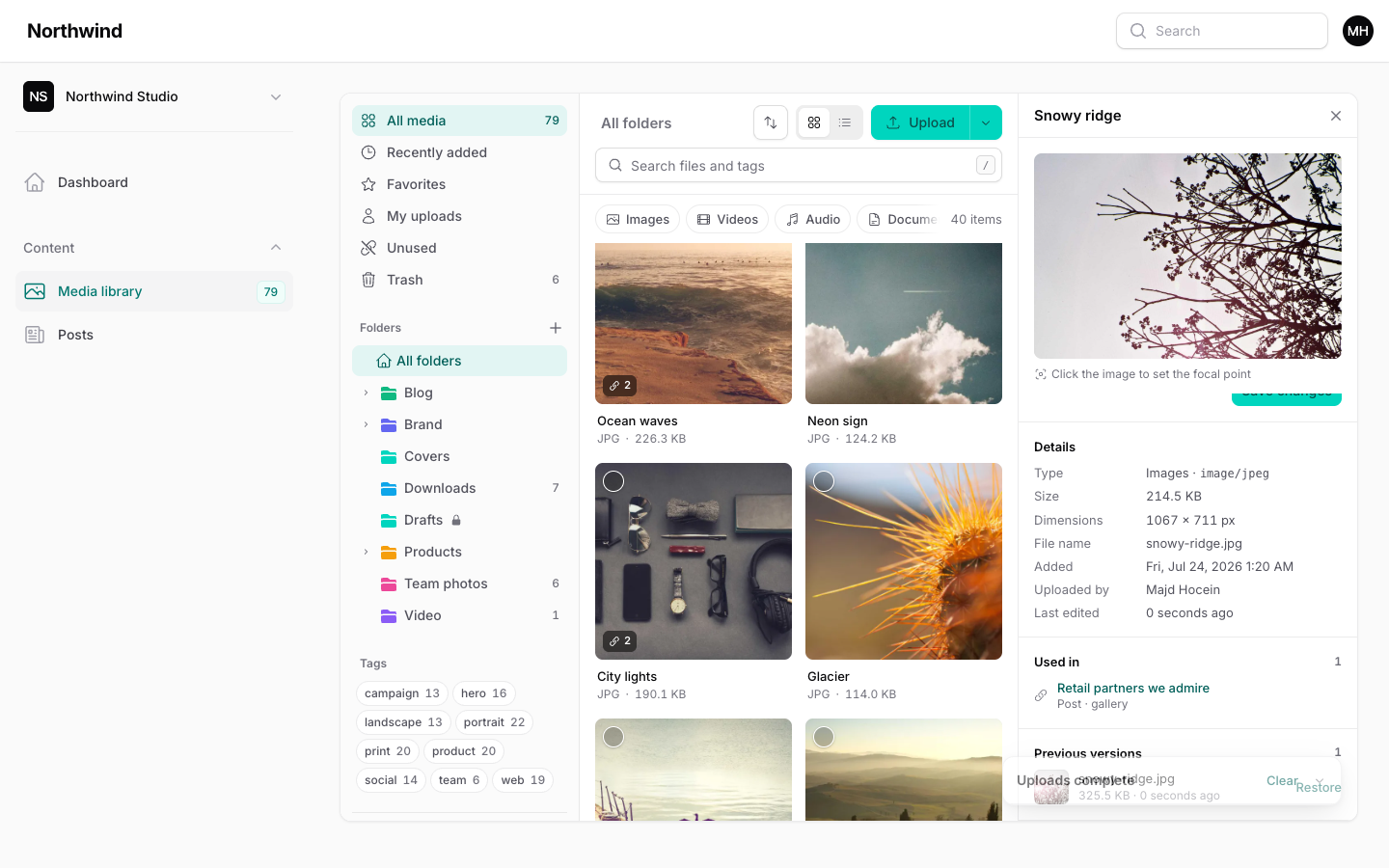
Task: Switch to list view
Action: 845,122
